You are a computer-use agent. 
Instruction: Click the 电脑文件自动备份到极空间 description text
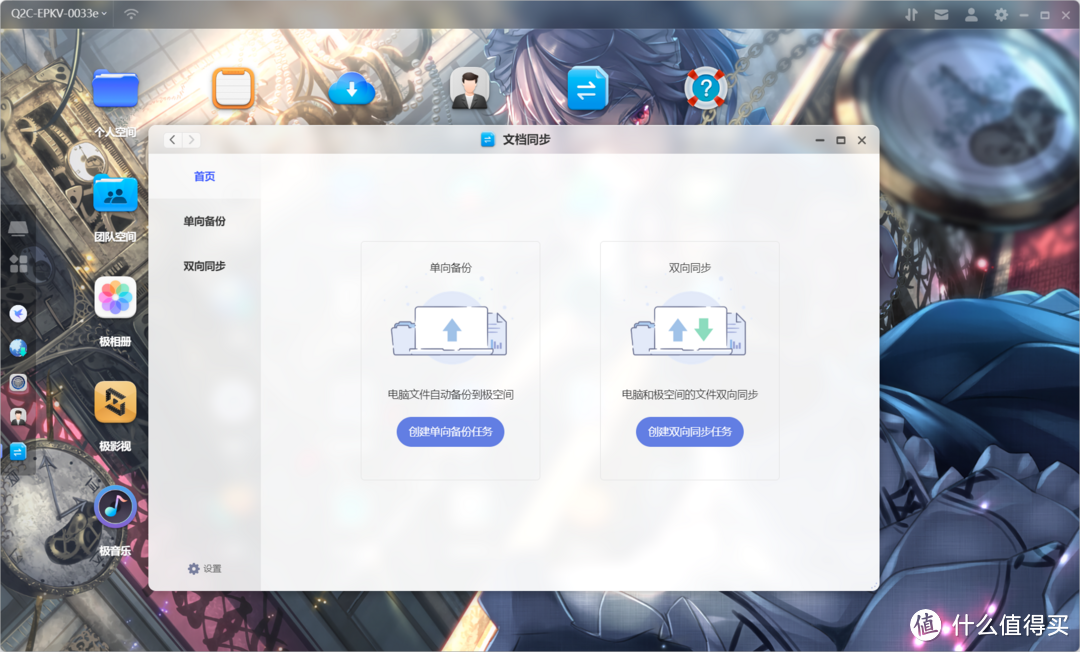point(450,395)
